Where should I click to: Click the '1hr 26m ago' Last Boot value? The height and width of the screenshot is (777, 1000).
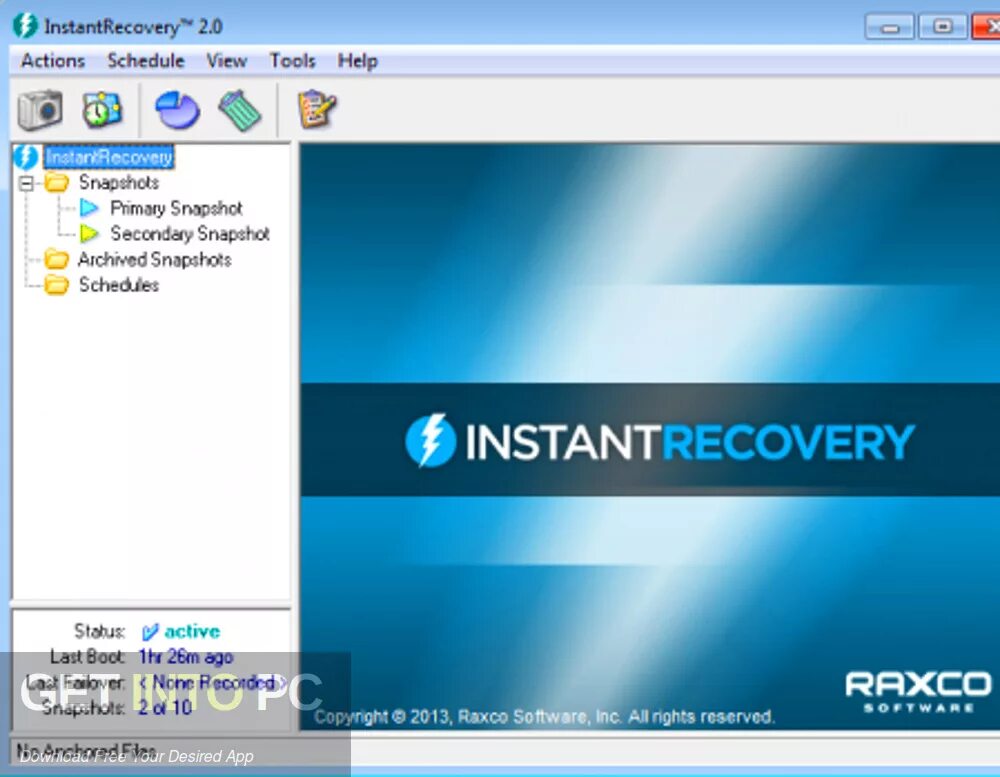[186, 656]
